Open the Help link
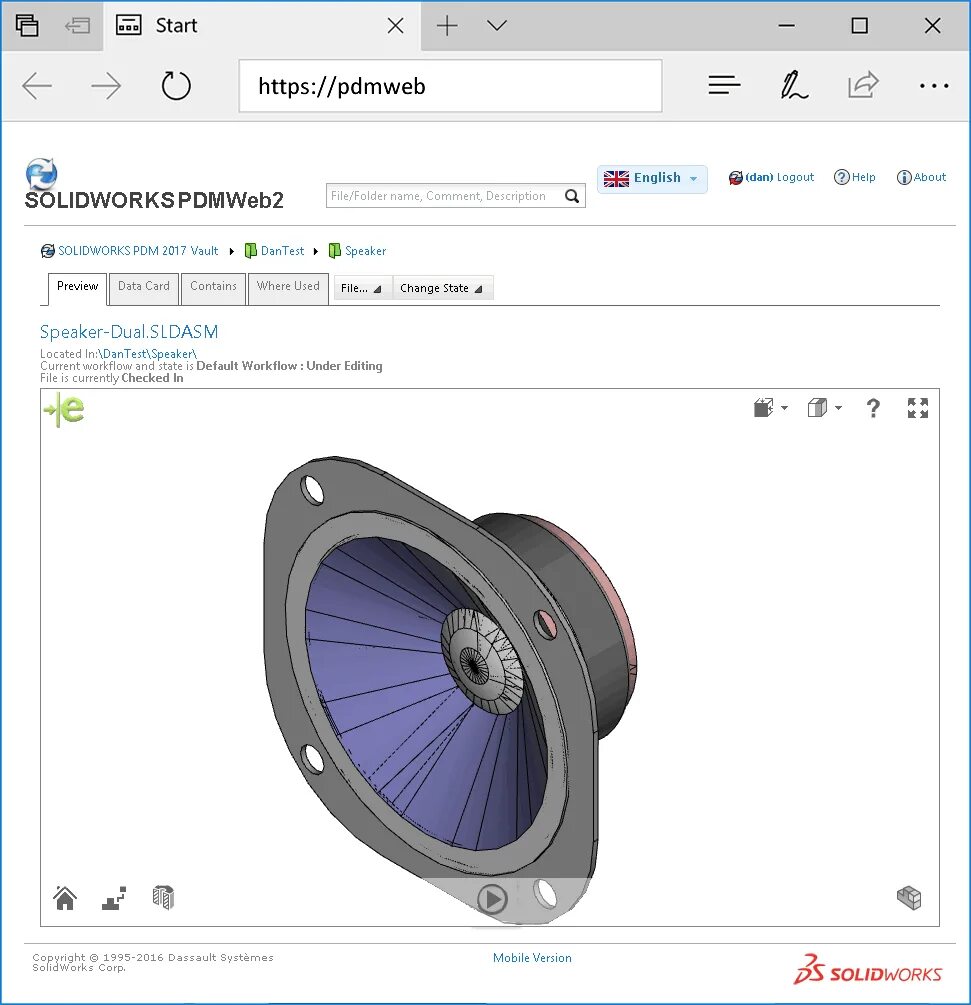Image resolution: width=971 pixels, height=1005 pixels. point(854,177)
